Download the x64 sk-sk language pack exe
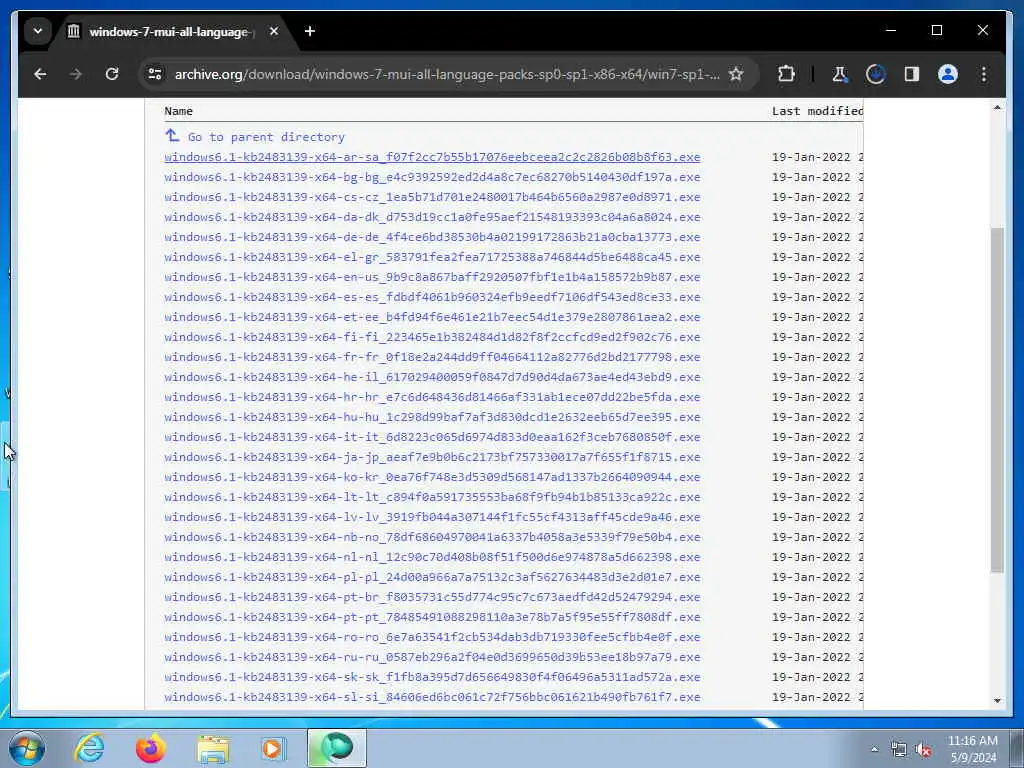 (x=432, y=677)
